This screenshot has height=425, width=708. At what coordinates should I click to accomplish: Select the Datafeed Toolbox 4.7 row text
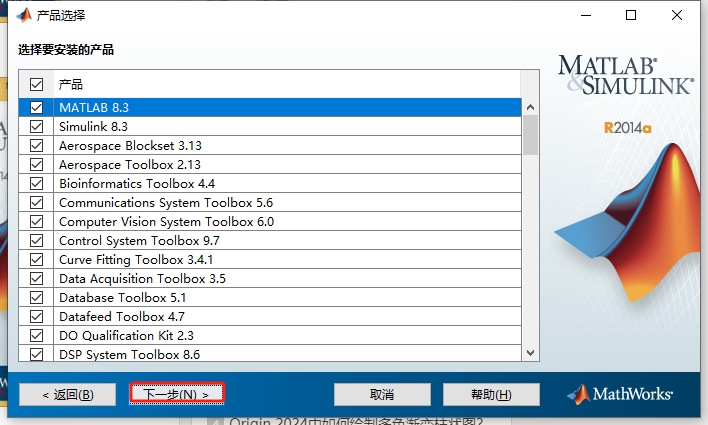click(122, 316)
